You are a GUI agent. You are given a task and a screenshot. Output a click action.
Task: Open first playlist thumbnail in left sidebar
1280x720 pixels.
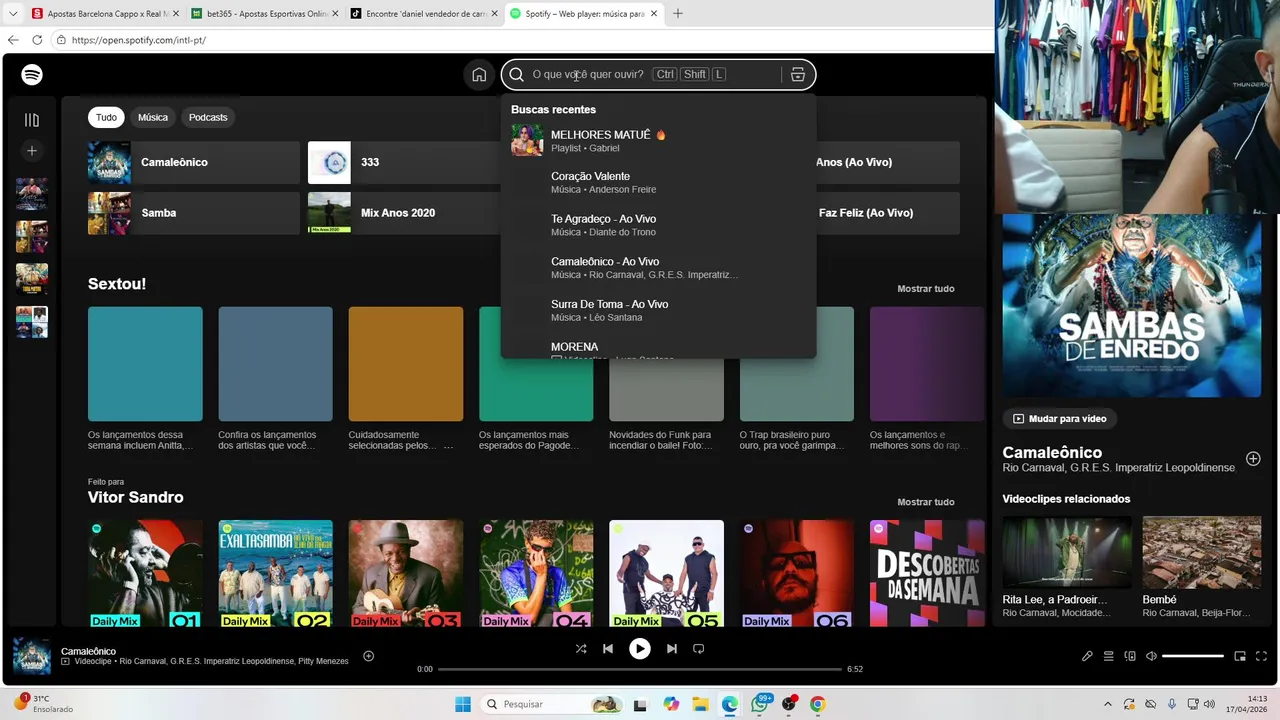pyautogui.click(x=32, y=194)
